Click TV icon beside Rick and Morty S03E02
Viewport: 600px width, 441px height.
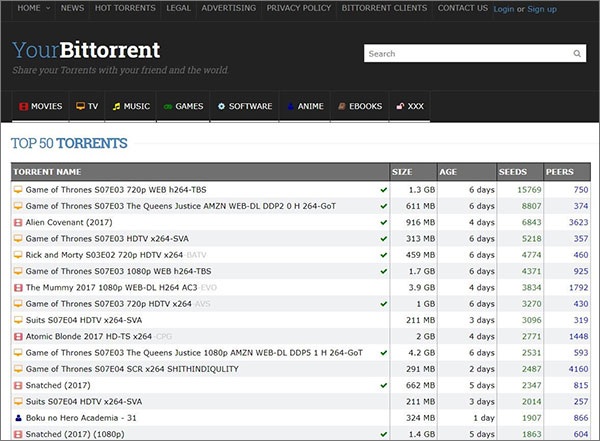18,255
